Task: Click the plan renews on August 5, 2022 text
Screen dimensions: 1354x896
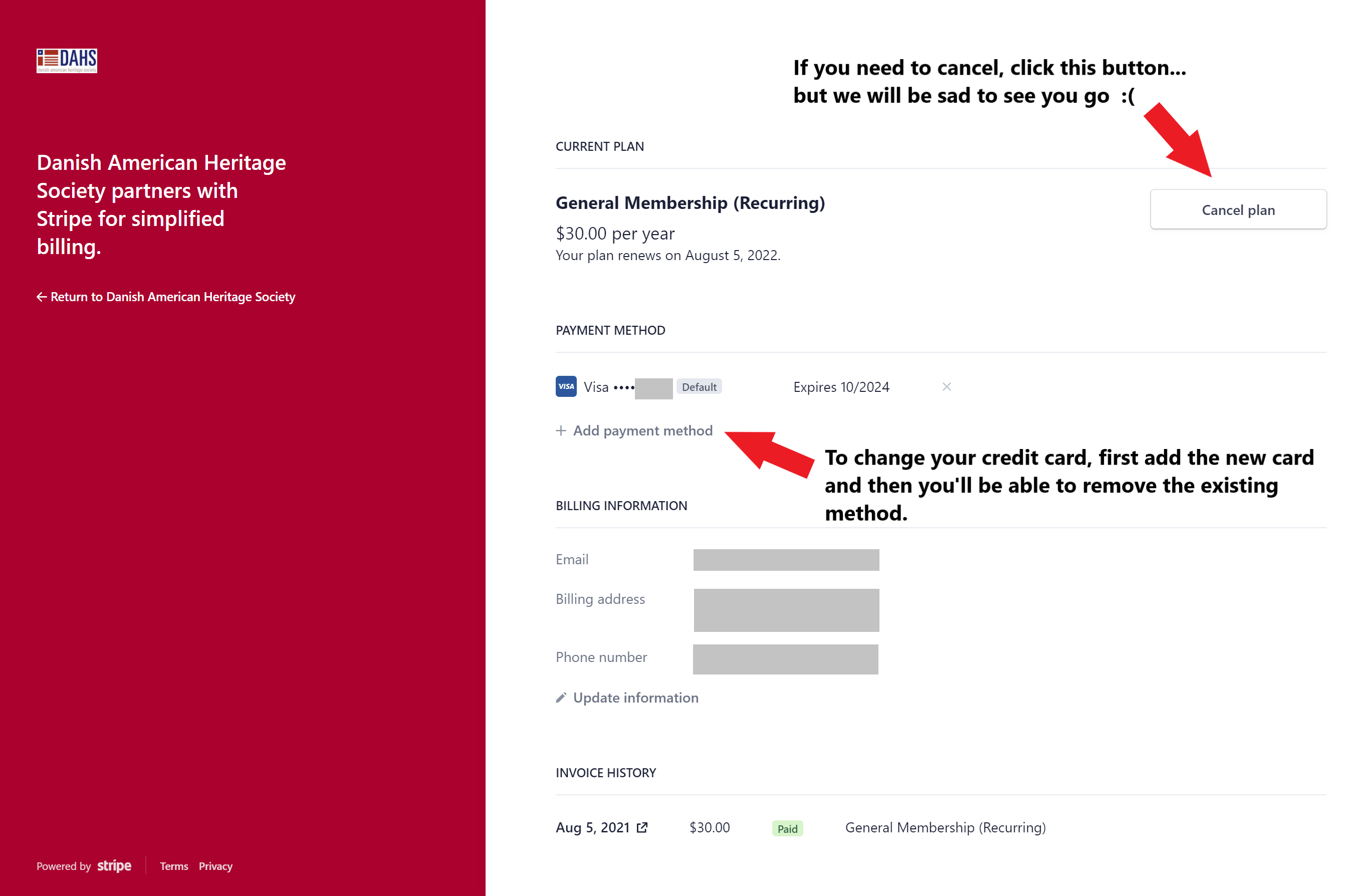Action: [668, 256]
